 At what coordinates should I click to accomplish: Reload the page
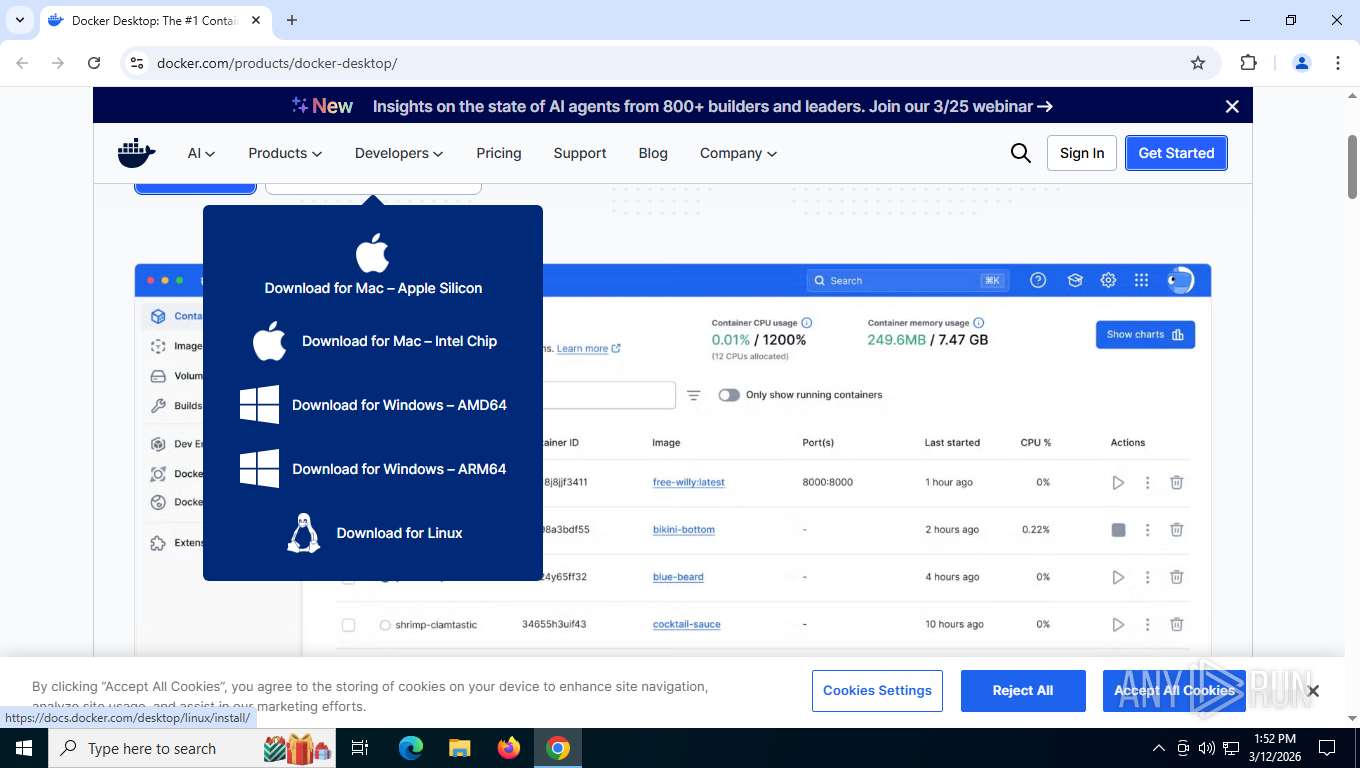click(94, 63)
